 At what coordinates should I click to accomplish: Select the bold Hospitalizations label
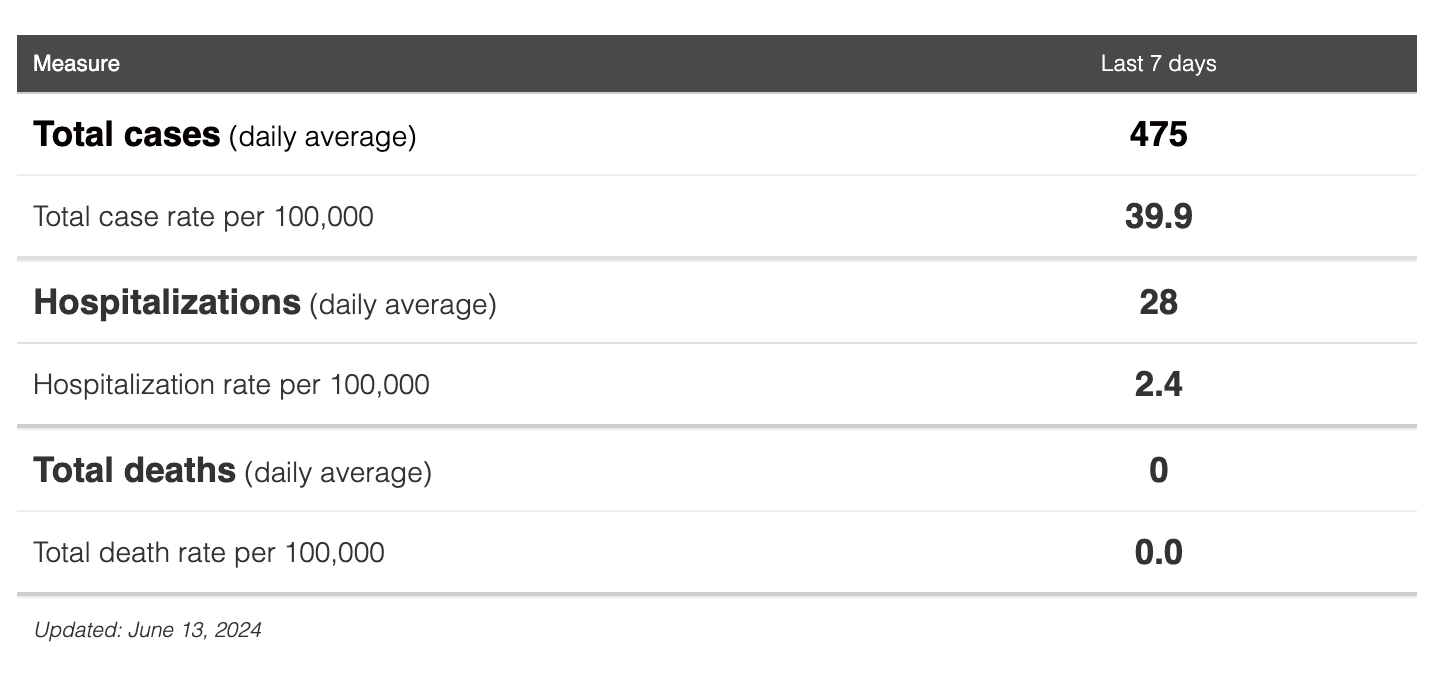point(167,302)
